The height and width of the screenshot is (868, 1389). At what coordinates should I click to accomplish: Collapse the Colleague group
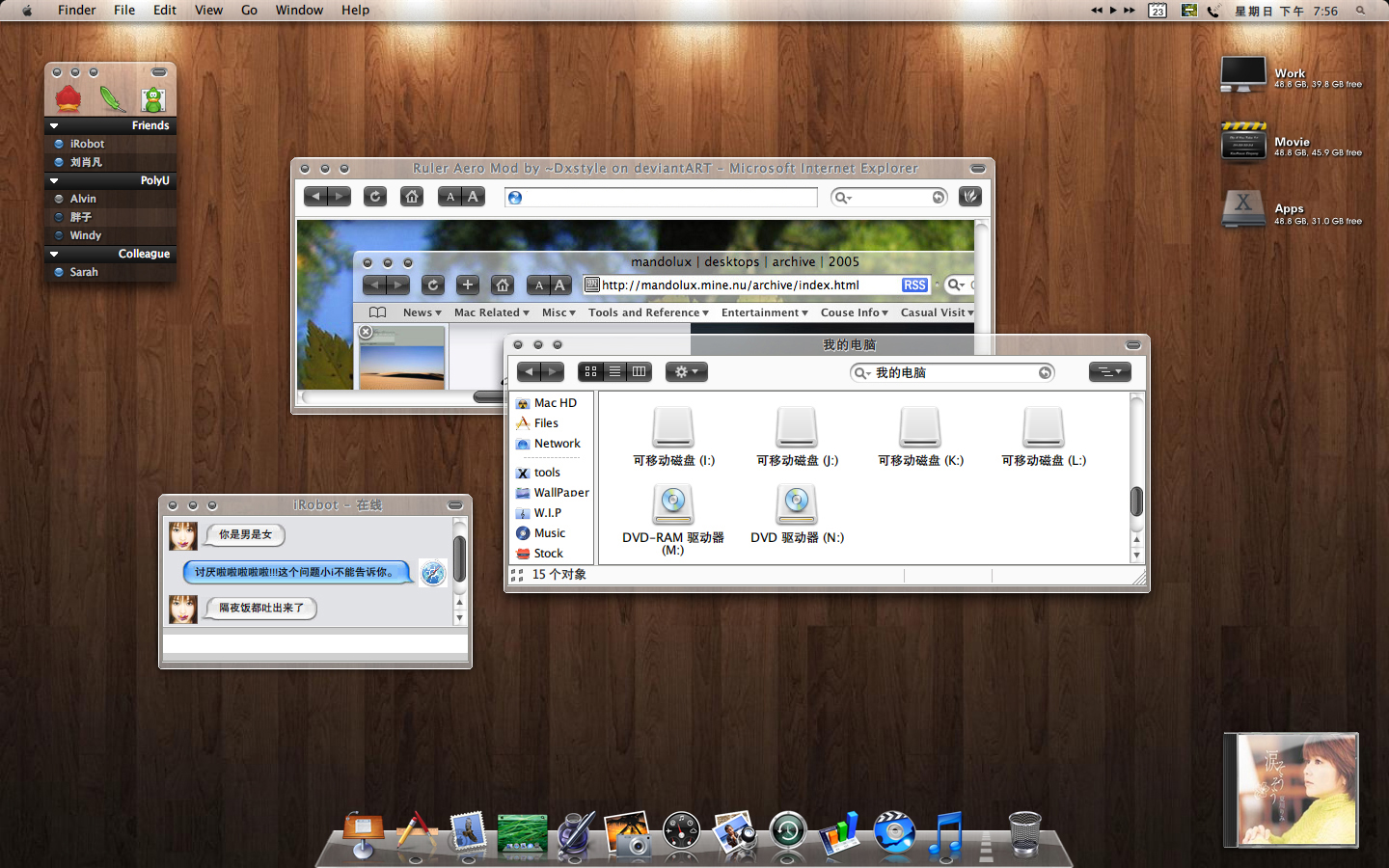click(54, 254)
